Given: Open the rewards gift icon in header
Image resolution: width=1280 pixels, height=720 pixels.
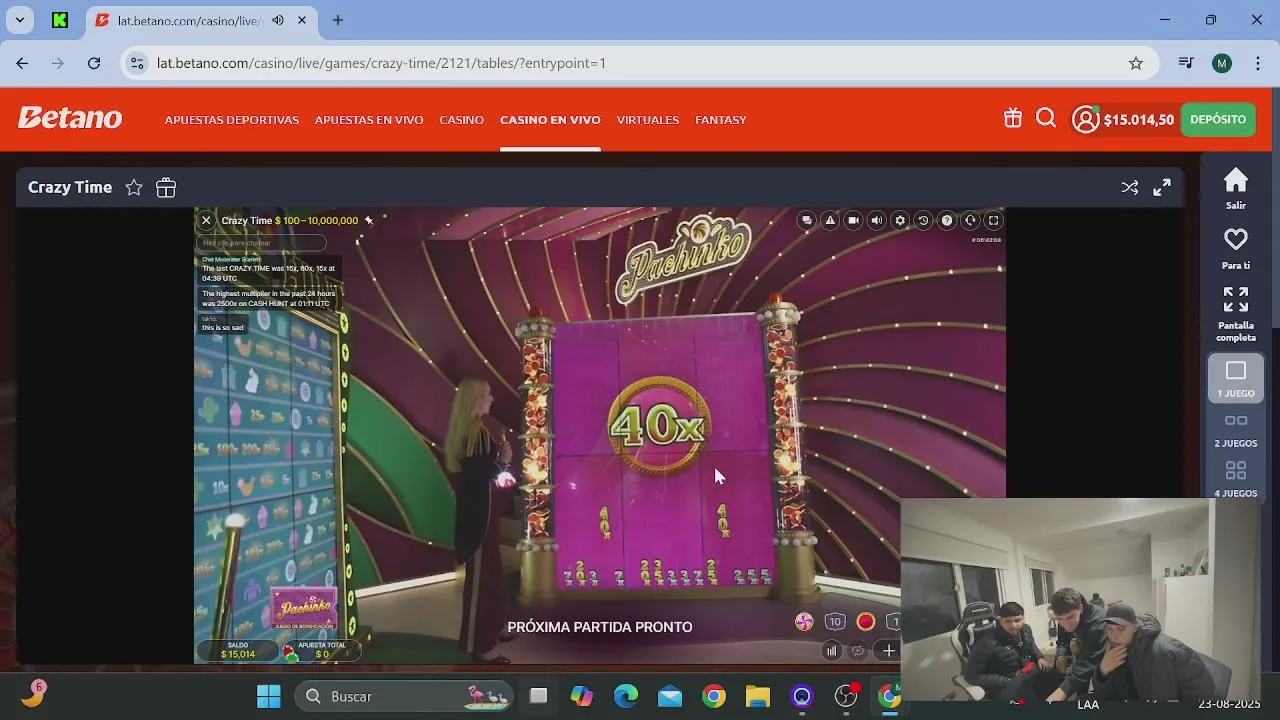Looking at the screenshot, I should 1013,118.
